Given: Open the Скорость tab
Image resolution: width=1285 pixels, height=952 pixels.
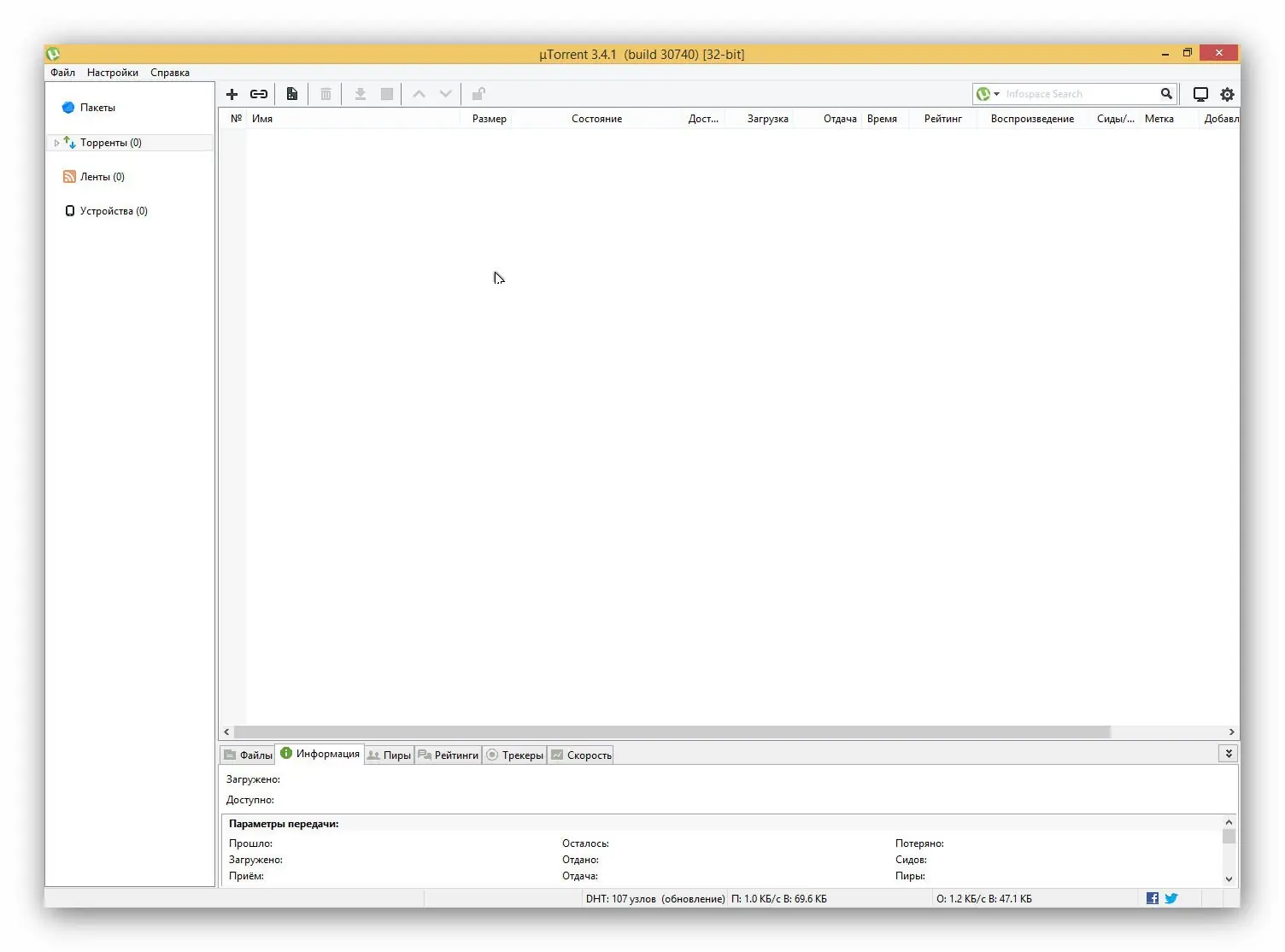Looking at the screenshot, I should [581, 755].
